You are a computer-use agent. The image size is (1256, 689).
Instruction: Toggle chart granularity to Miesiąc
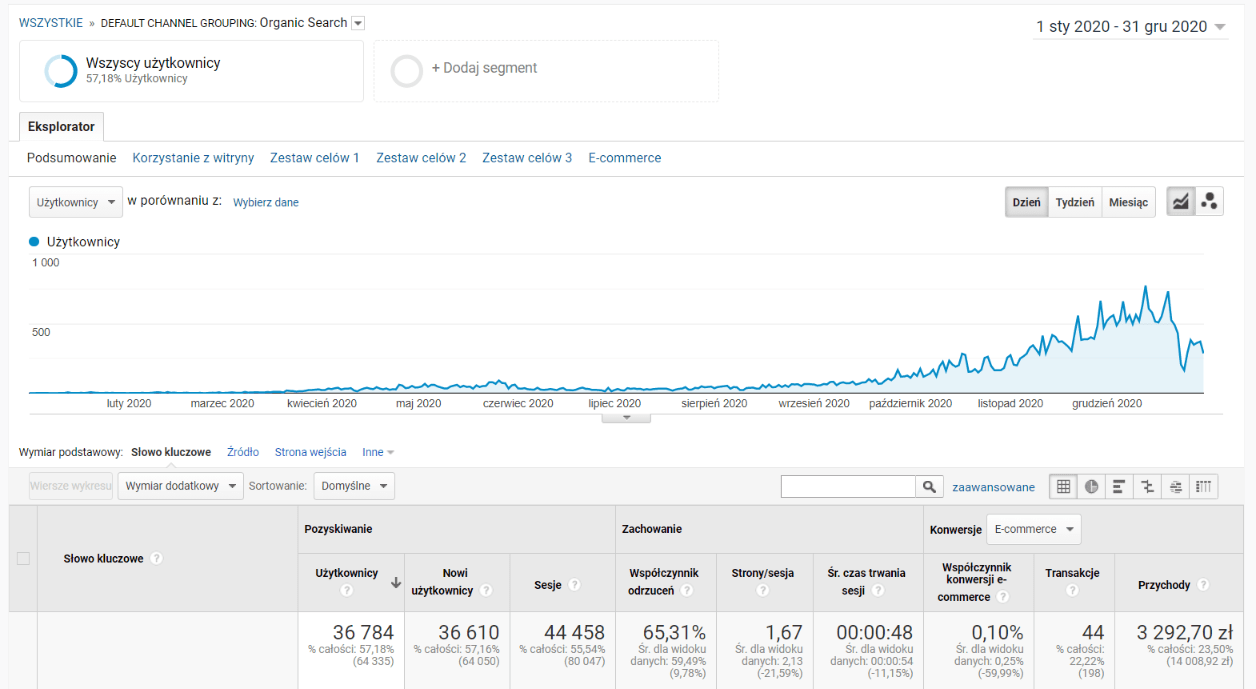click(1128, 201)
